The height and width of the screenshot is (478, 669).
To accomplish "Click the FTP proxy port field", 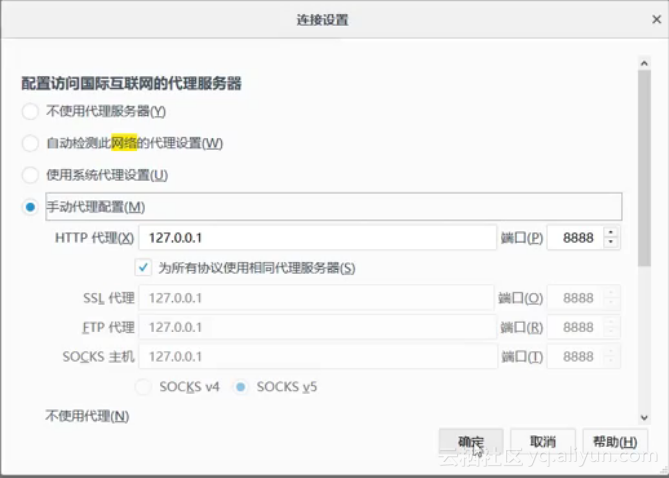I will click(584, 327).
